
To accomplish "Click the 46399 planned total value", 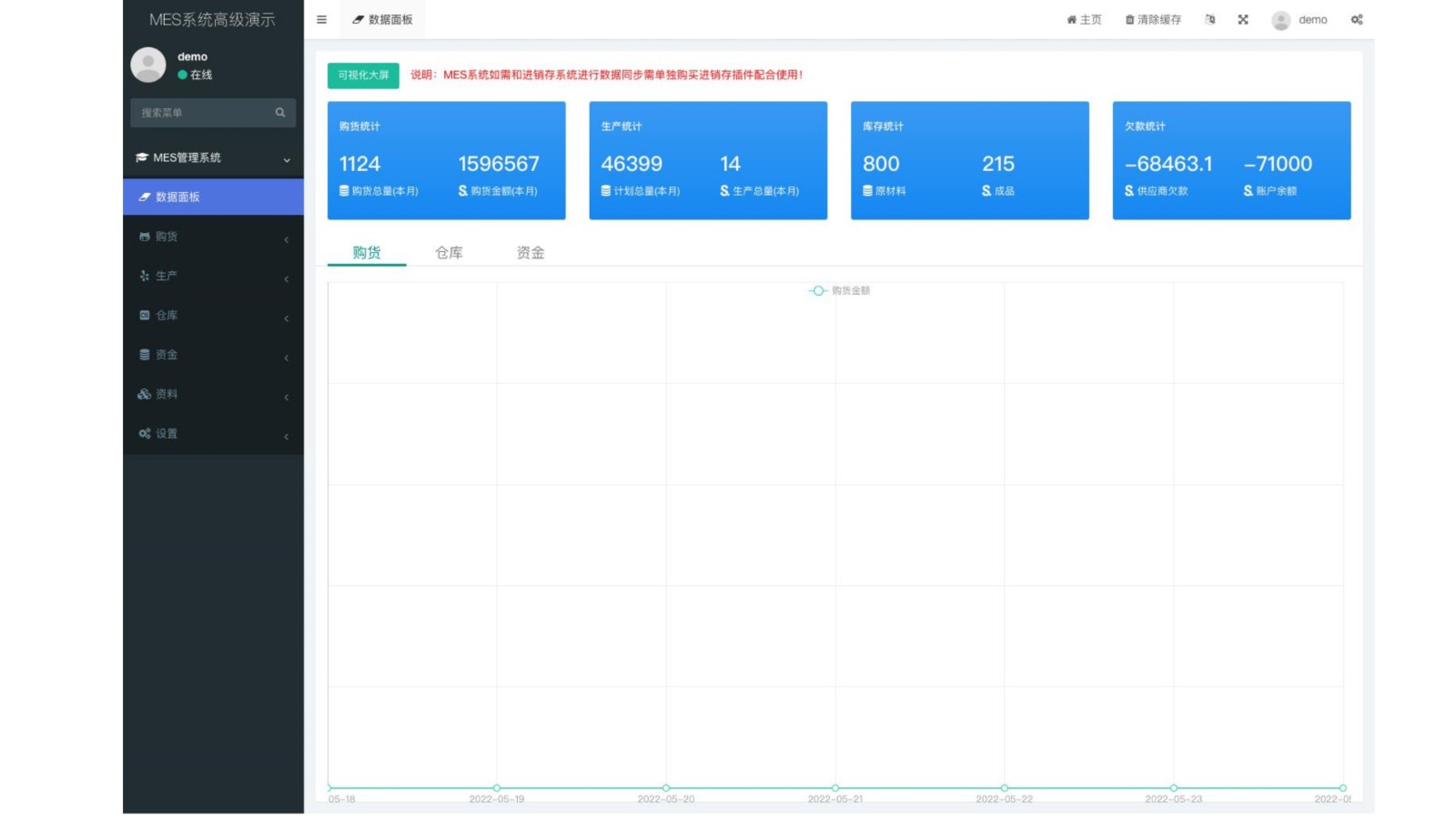I will (x=632, y=164).
